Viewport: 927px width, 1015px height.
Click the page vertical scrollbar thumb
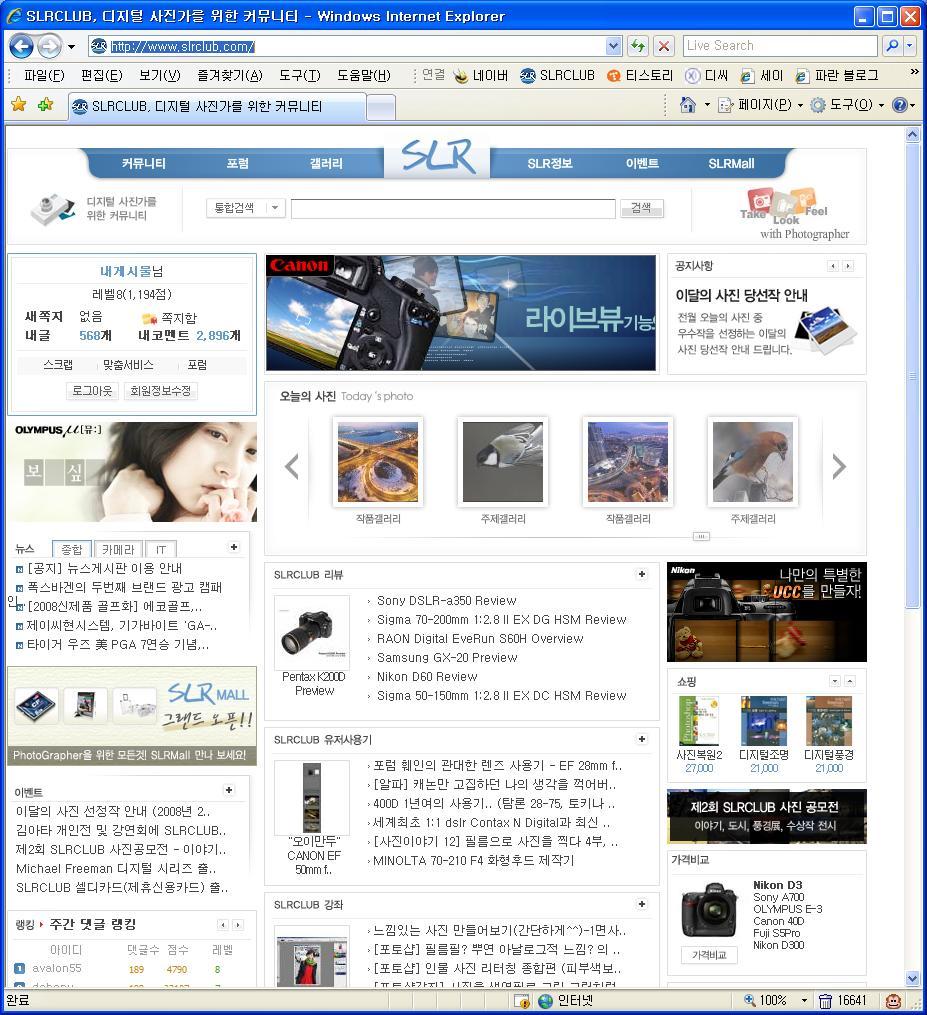point(913,376)
